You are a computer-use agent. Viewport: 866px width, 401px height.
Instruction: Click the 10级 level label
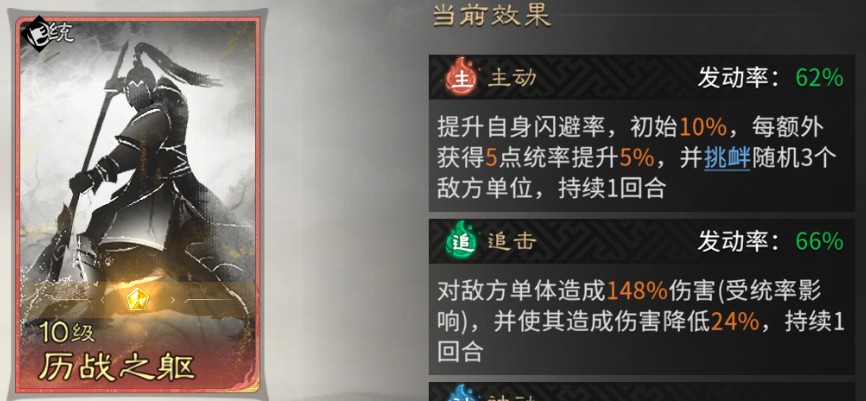coord(67,332)
